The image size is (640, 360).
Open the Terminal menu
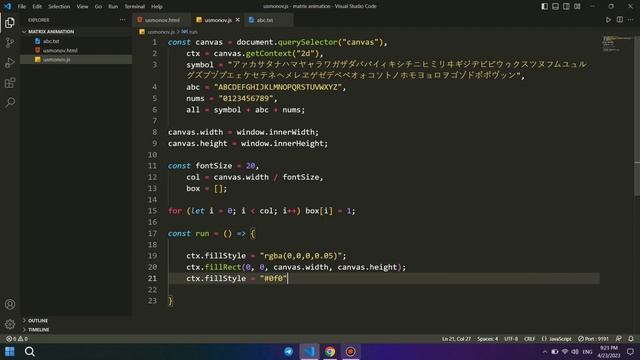pyautogui.click(x=135, y=7)
